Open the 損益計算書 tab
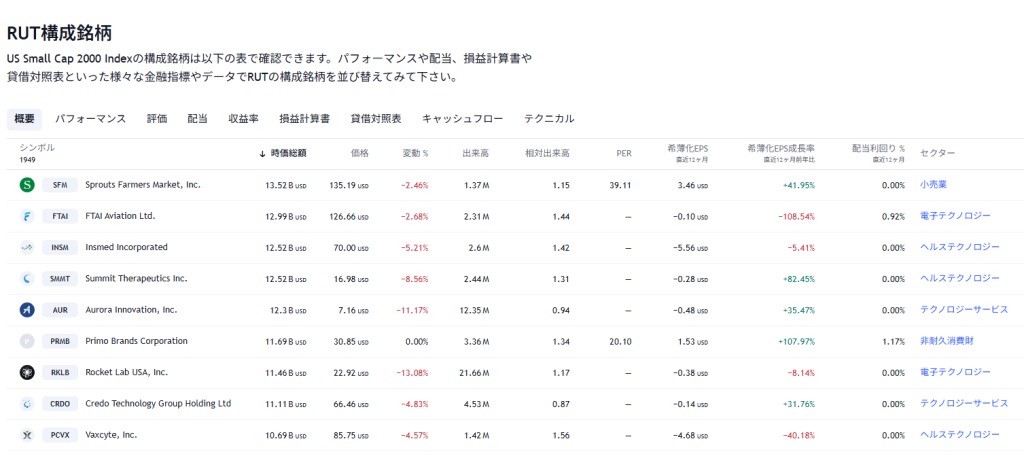 pyautogui.click(x=304, y=119)
